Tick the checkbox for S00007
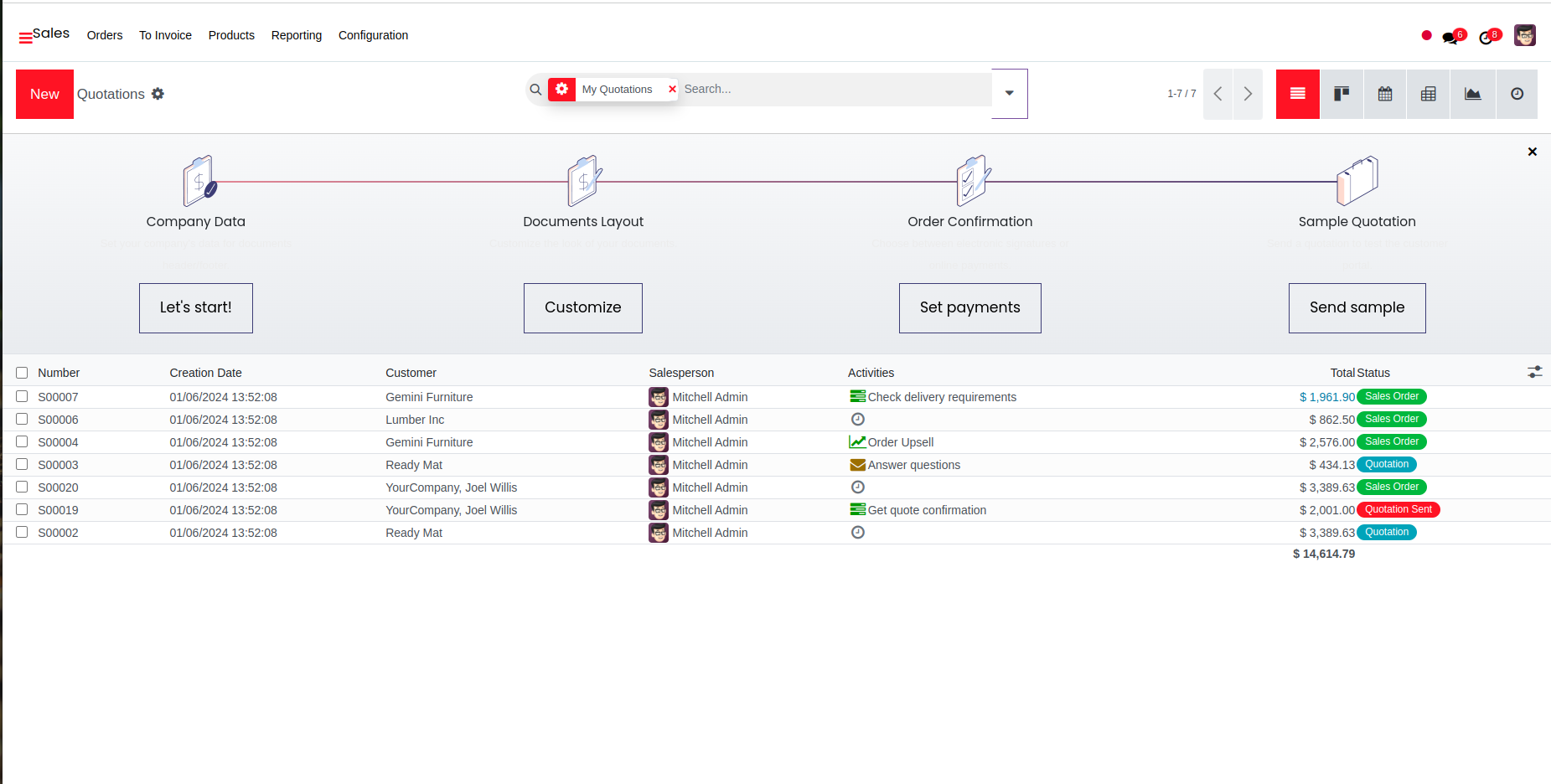 click(x=22, y=396)
